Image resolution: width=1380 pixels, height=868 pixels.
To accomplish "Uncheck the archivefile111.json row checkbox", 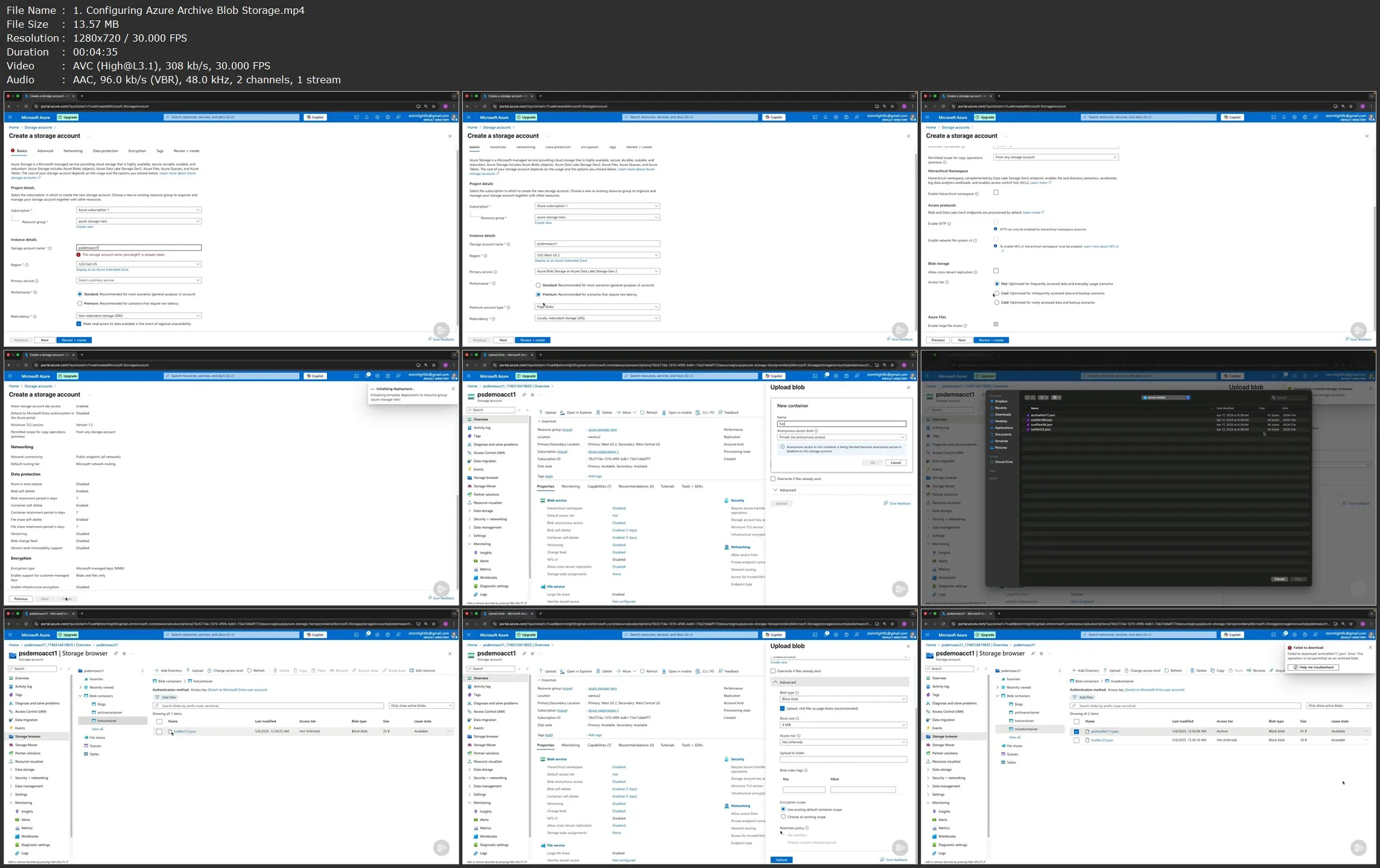I will tap(1076, 732).
